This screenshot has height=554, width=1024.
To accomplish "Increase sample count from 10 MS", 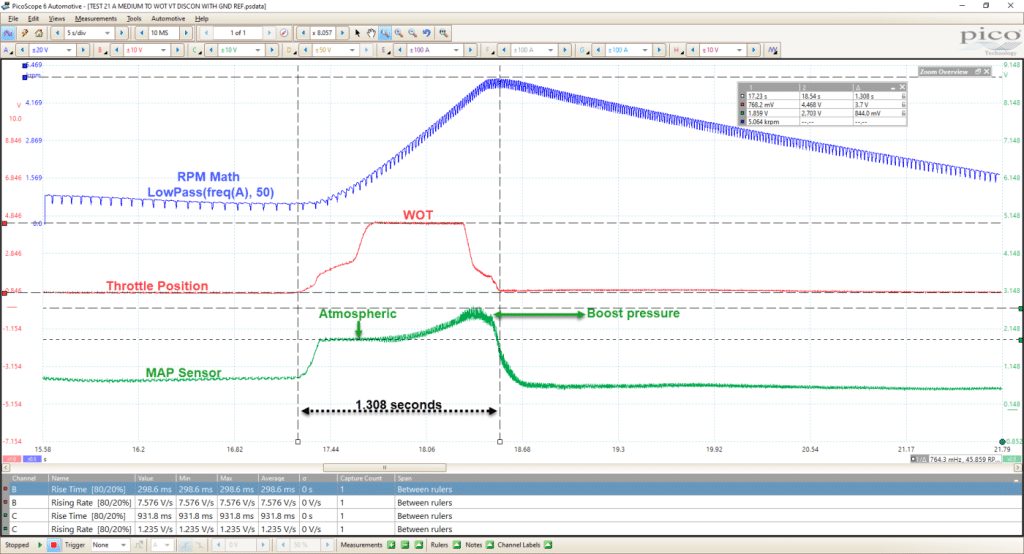I will coord(186,33).
